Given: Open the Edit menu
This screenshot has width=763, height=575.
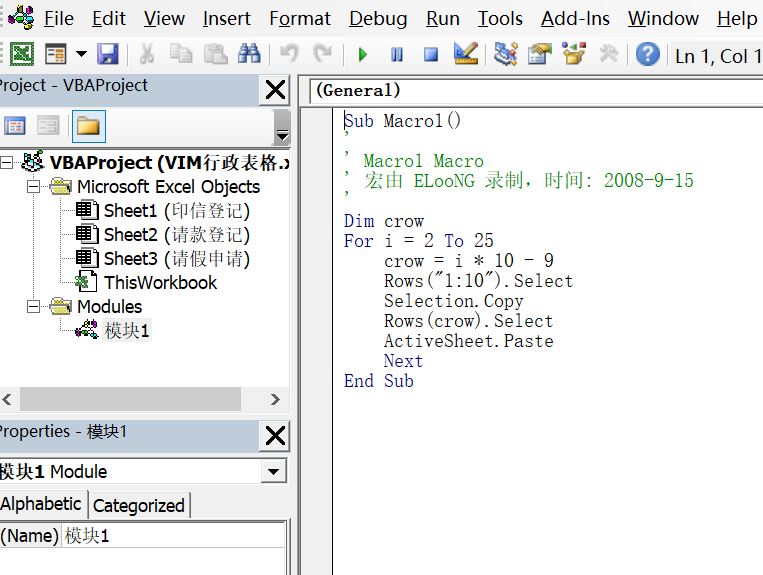Looking at the screenshot, I should [x=109, y=18].
